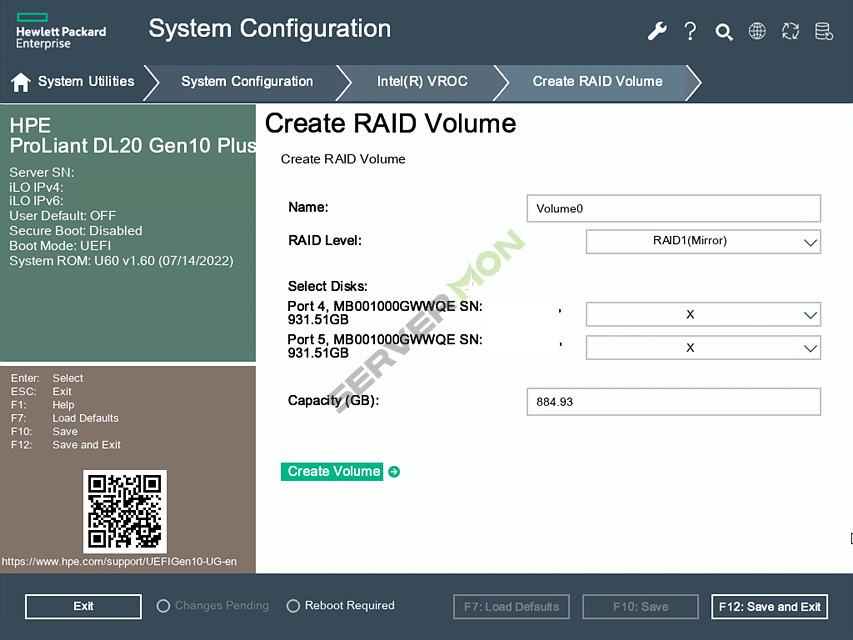
Task: Click the wrench settings icon
Action: tap(657, 31)
